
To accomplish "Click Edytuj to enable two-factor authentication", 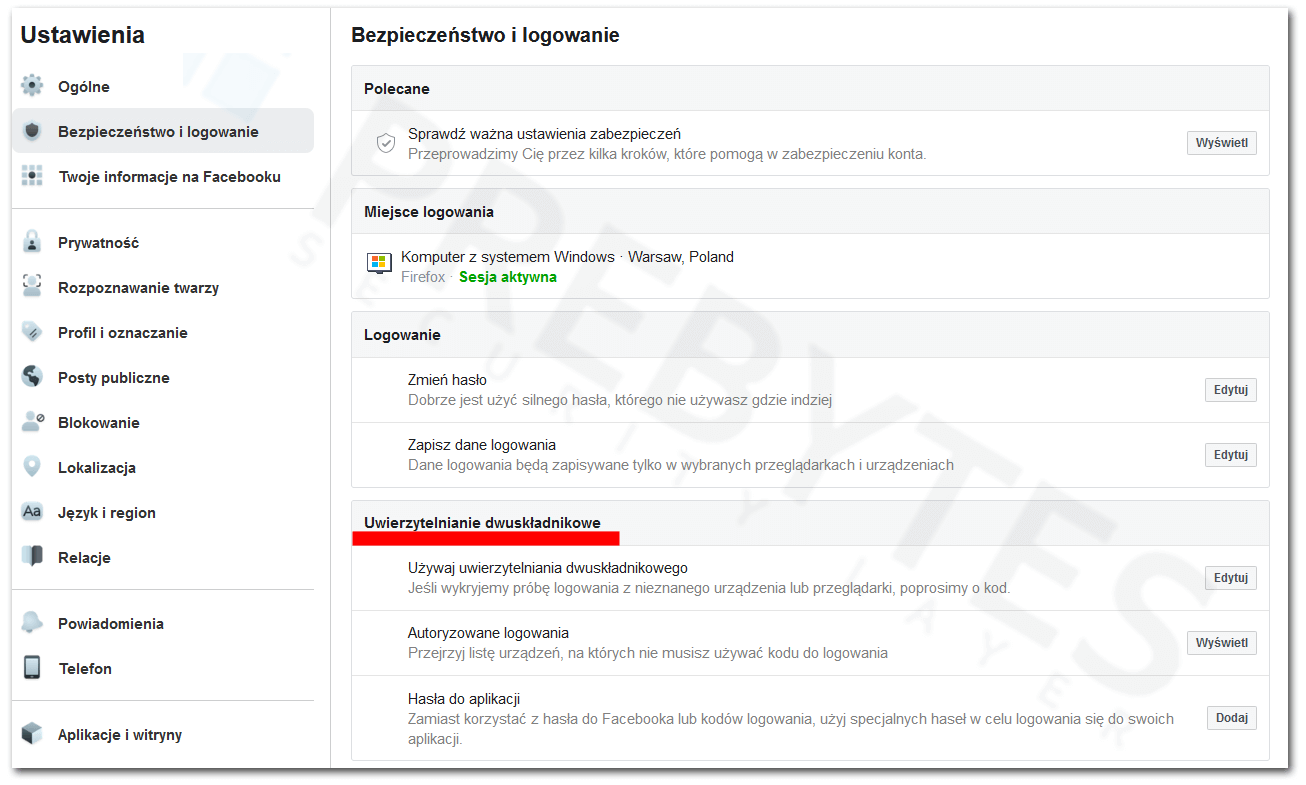I will pyautogui.click(x=1230, y=577).
